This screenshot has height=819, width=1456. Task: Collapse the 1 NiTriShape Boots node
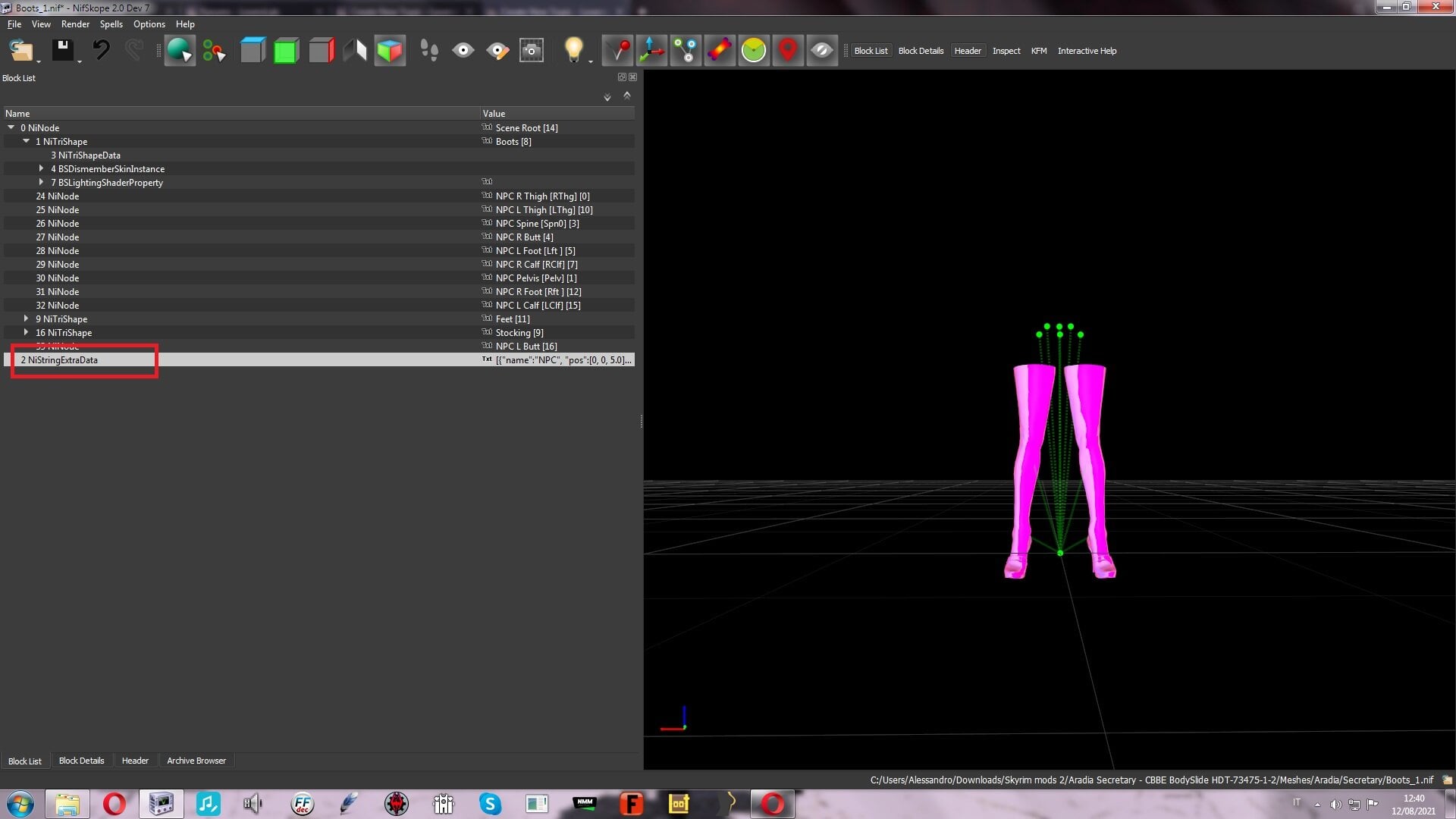pos(27,141)
